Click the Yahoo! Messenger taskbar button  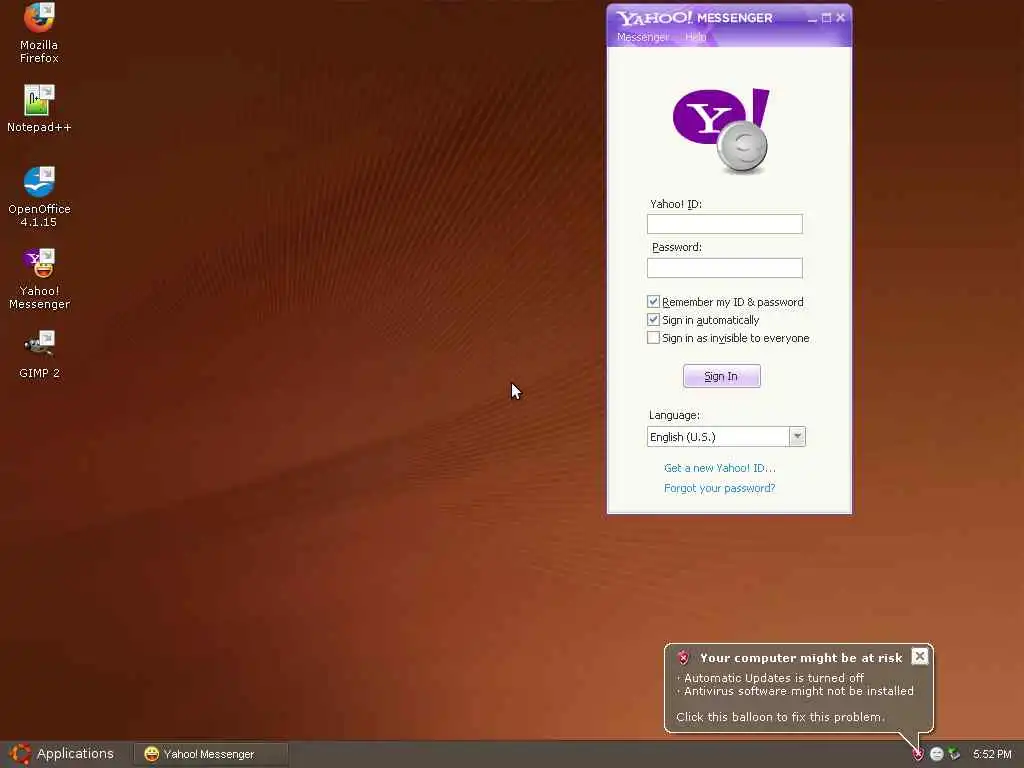tap(210, 754)
